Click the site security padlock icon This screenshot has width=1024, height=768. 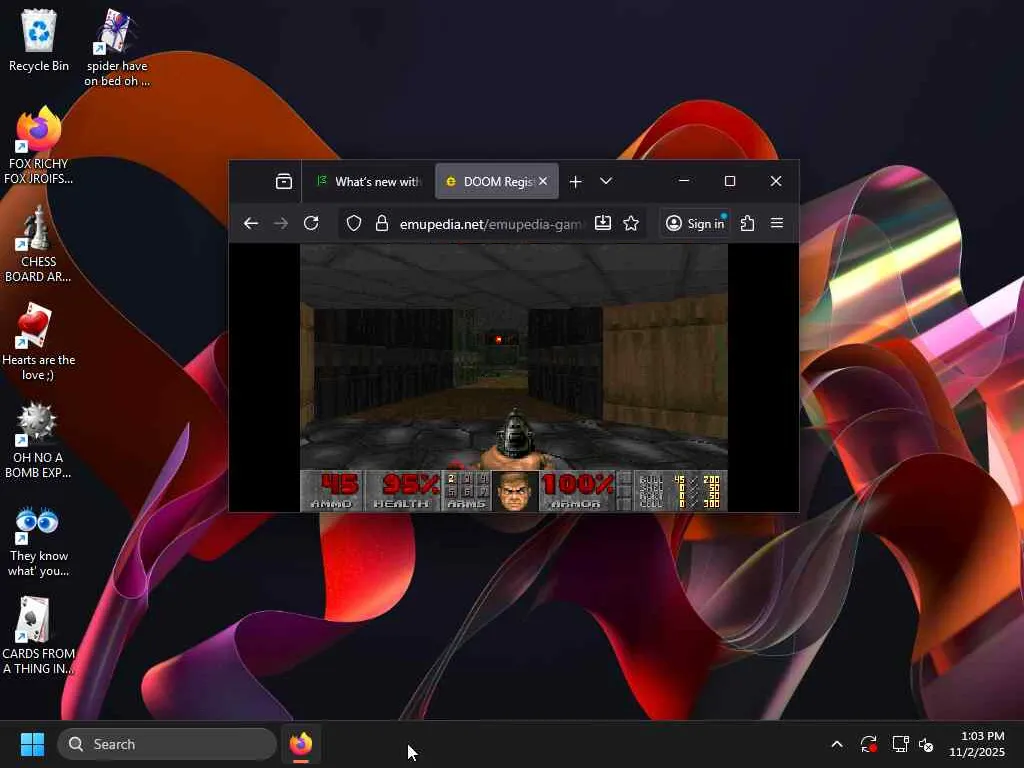(x=382, y=223)
